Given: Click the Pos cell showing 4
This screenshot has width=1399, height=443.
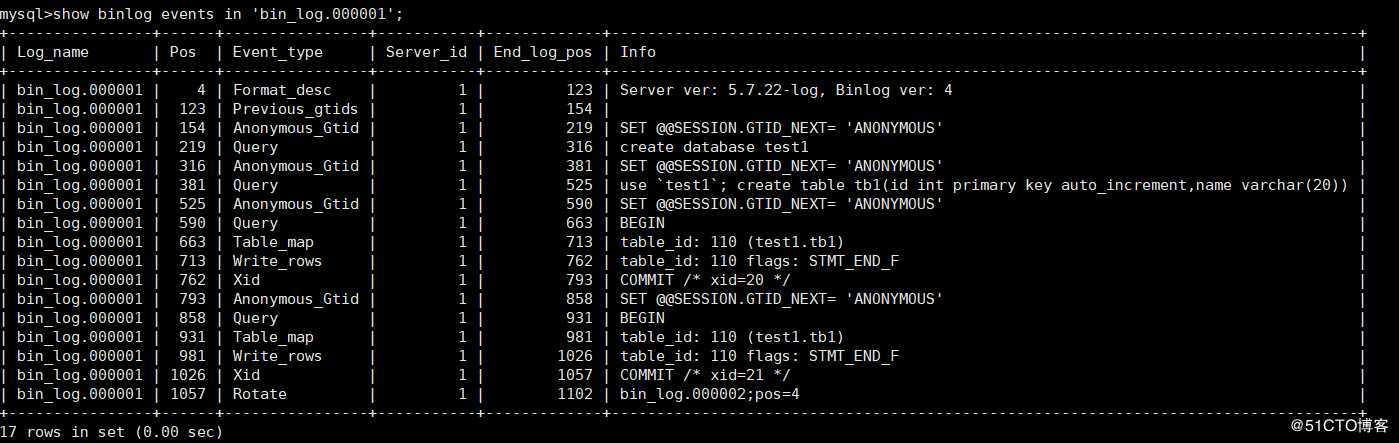Looking at the screenshot, I should click(x=200, y=90).
